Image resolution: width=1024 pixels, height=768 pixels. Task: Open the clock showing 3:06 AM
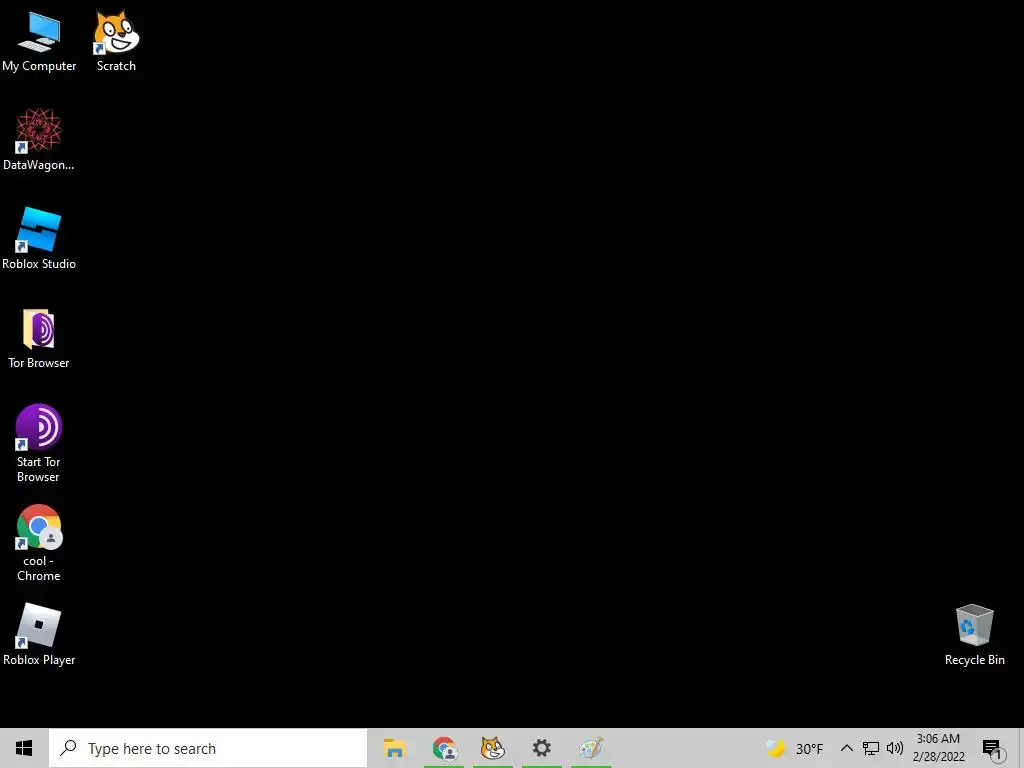point(938,748)
